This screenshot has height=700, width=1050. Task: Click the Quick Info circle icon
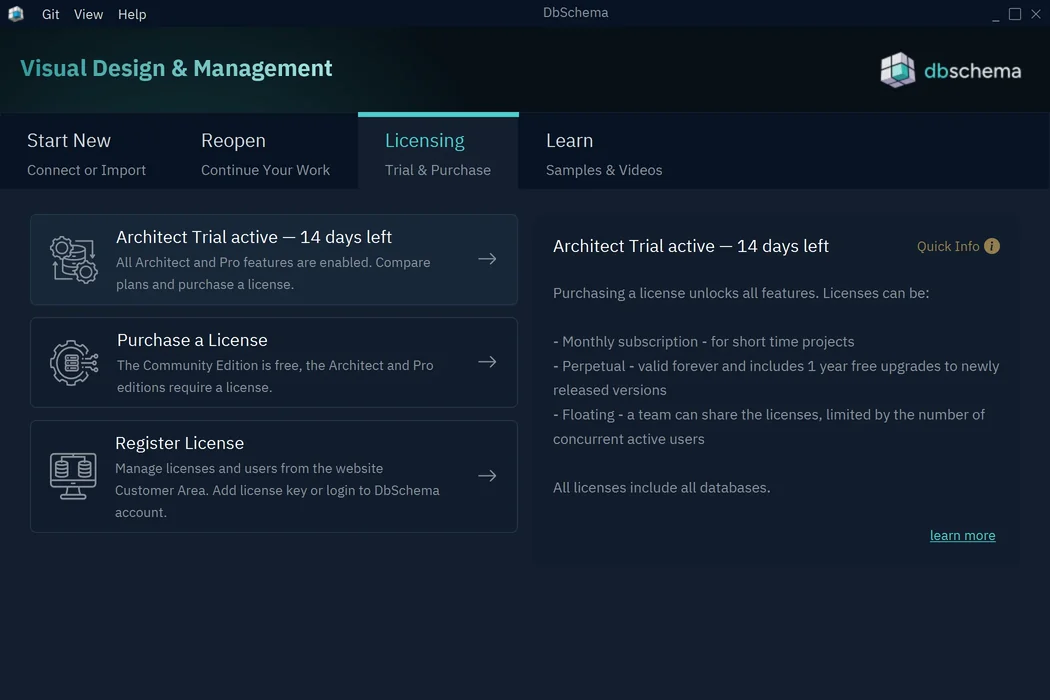[992, 247]
